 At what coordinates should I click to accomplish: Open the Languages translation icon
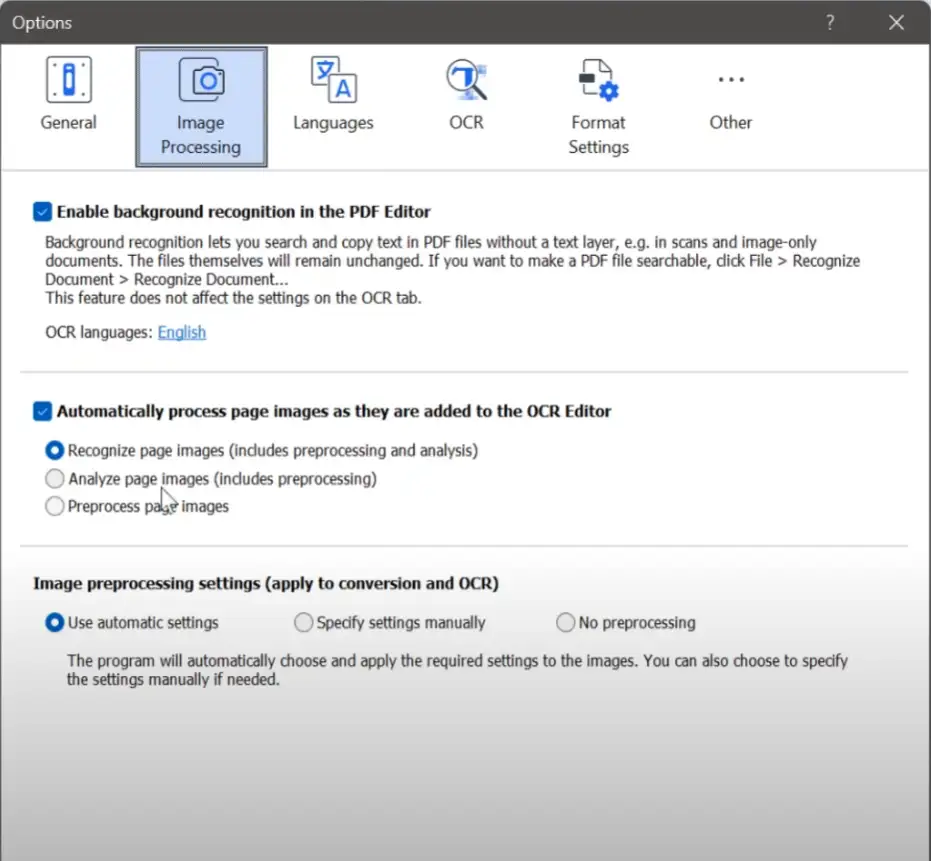point(333,81)
